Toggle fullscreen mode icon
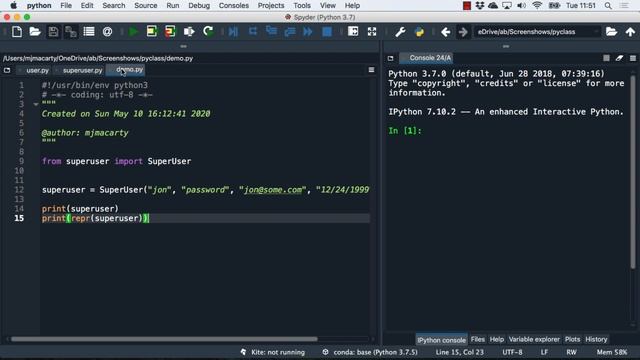Screen dimensions: 640x360 [x=372, y=31]
